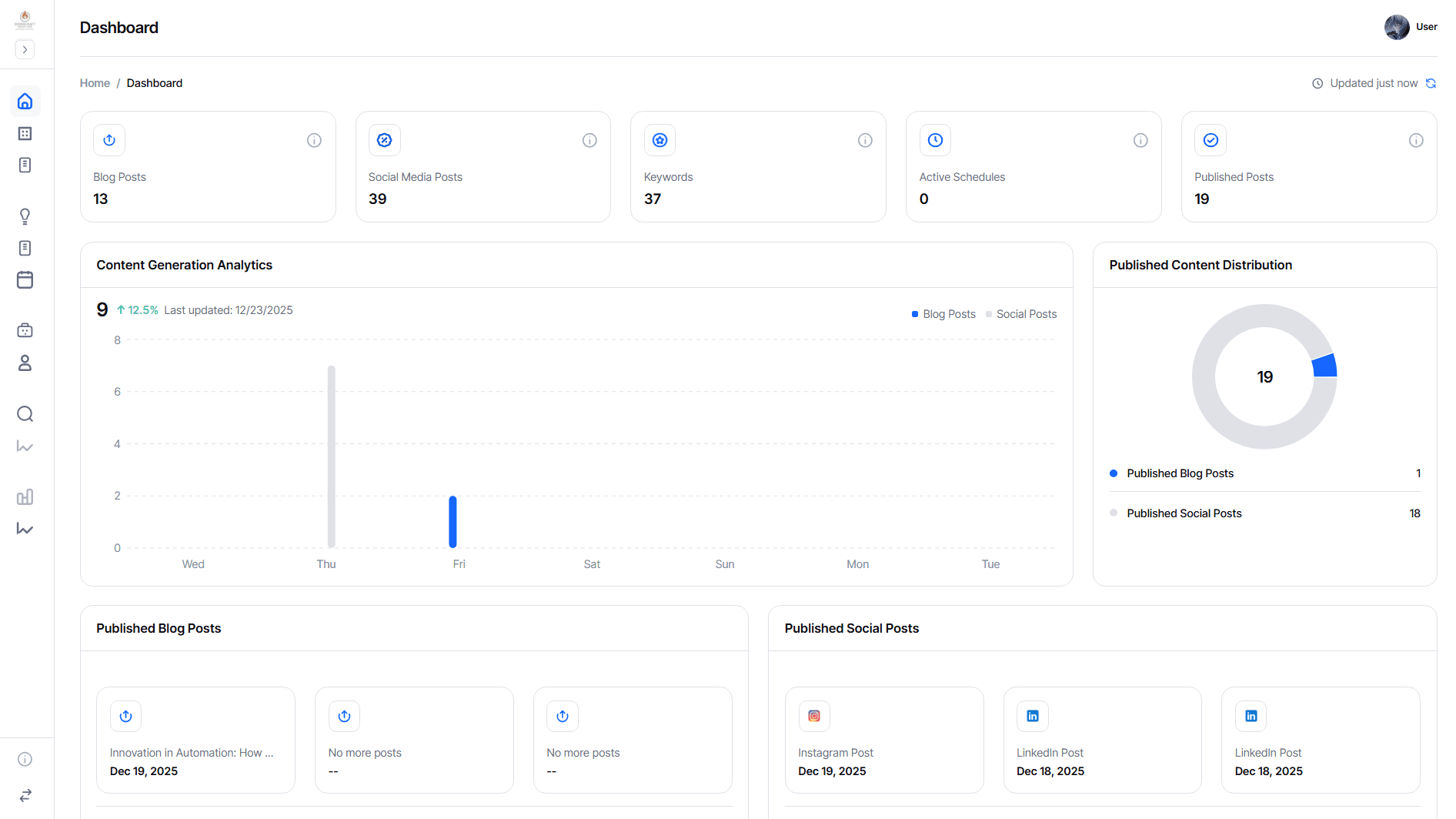
Task: Open the home icon in sidebar
Action: 25,102
